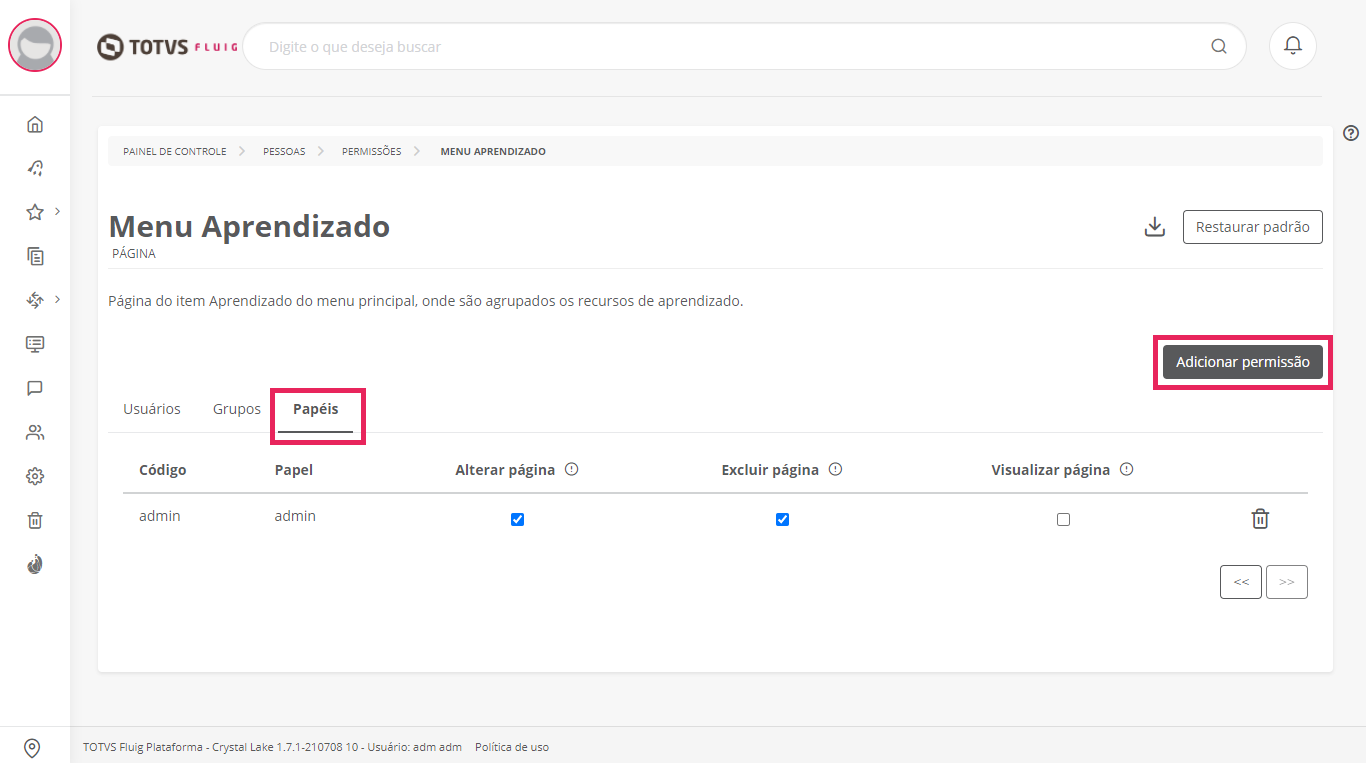Image resolution: width=1366 pixels, height=763 pixels.
Task: Enable Visualizar página for admin
Action: tap(1063, 519)
